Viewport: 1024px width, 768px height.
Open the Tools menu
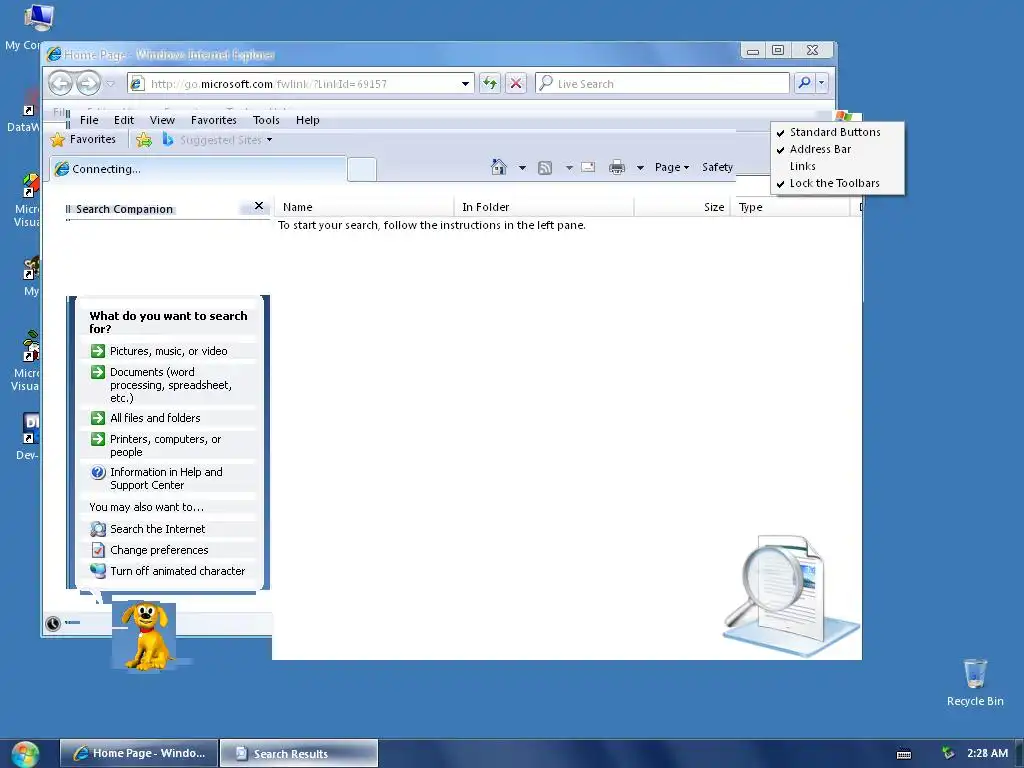tap(266, 120)
